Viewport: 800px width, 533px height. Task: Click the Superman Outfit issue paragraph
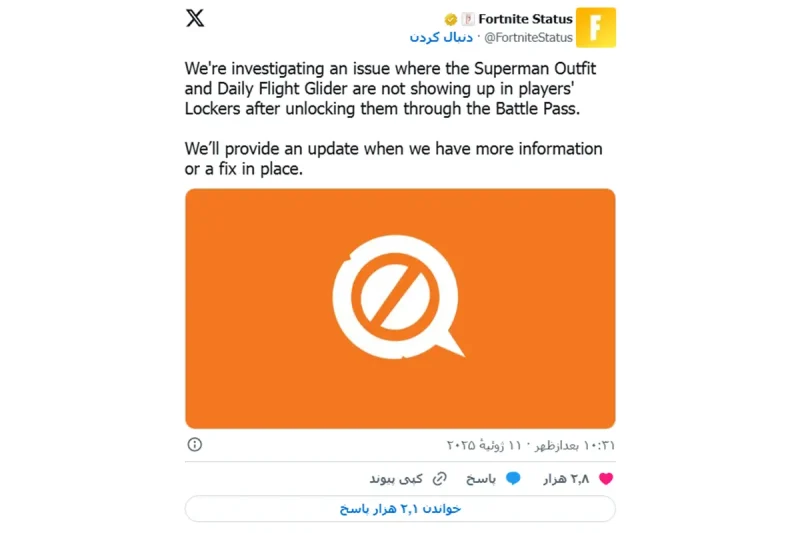pyautogui.click(x=390, y=88)
